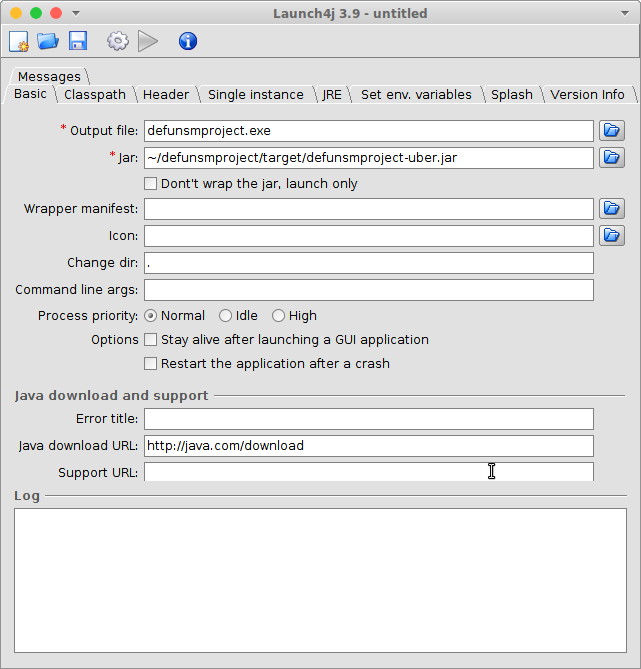The height and width of the screenshot is (669, 641).
Task: Create a new configuration file
Action: (19, 41)
